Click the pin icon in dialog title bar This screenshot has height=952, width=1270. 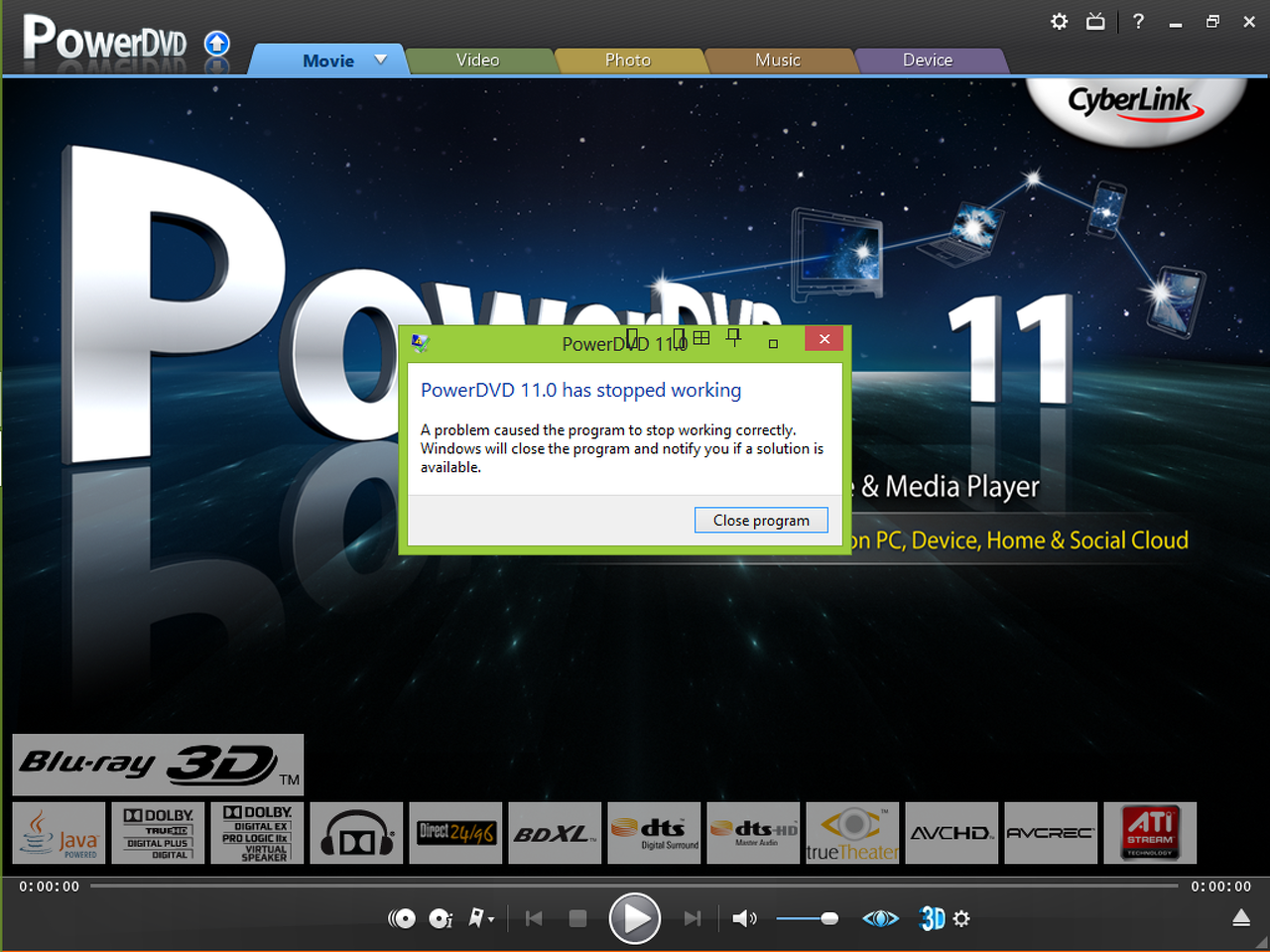pos(733,338)
